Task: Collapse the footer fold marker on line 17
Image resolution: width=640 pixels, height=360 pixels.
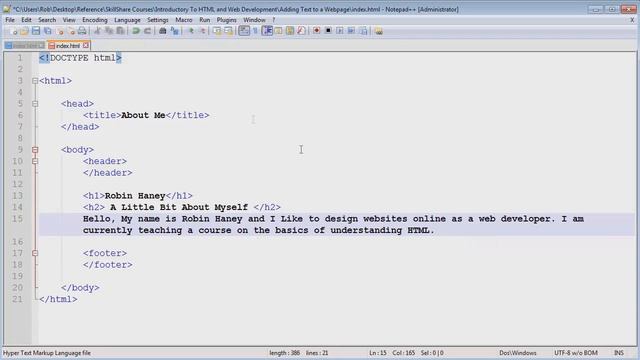Action: (x=35, y=253)
